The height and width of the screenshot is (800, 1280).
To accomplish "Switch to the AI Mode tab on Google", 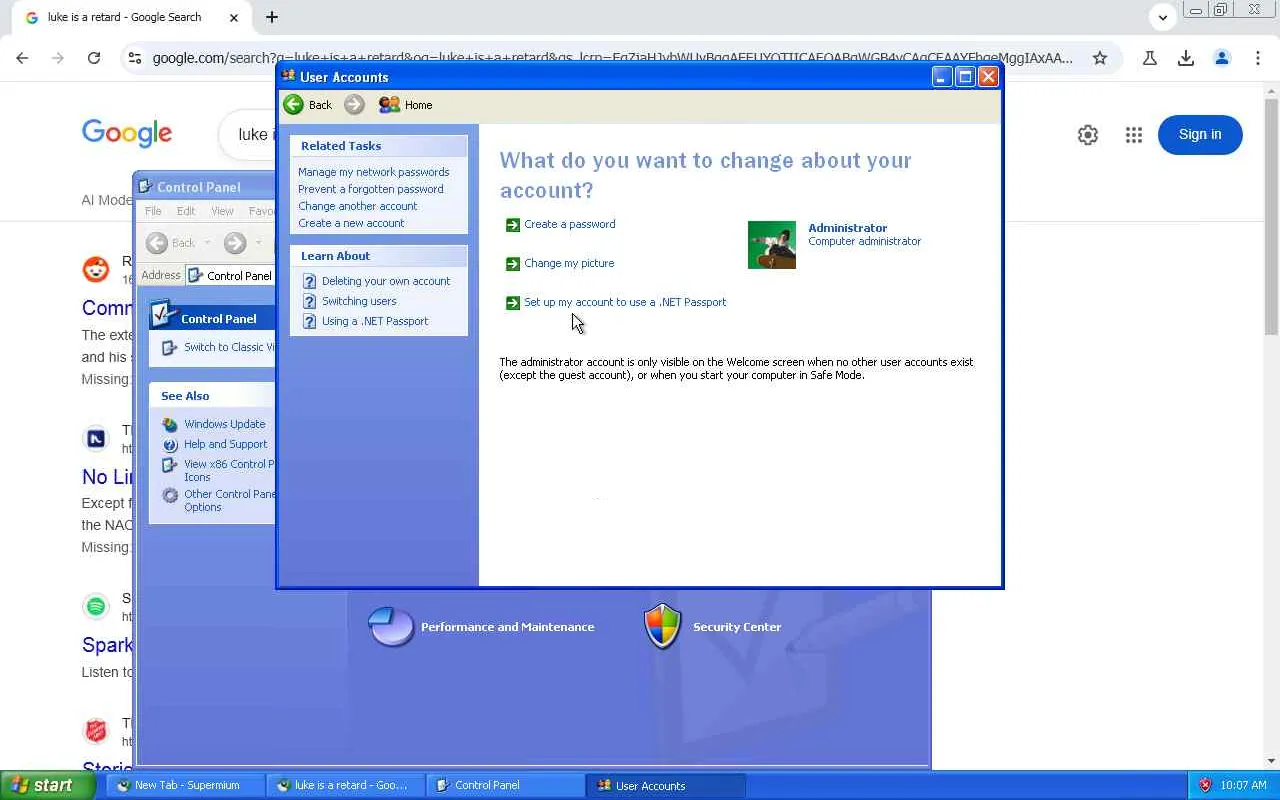I will (107, 200).
